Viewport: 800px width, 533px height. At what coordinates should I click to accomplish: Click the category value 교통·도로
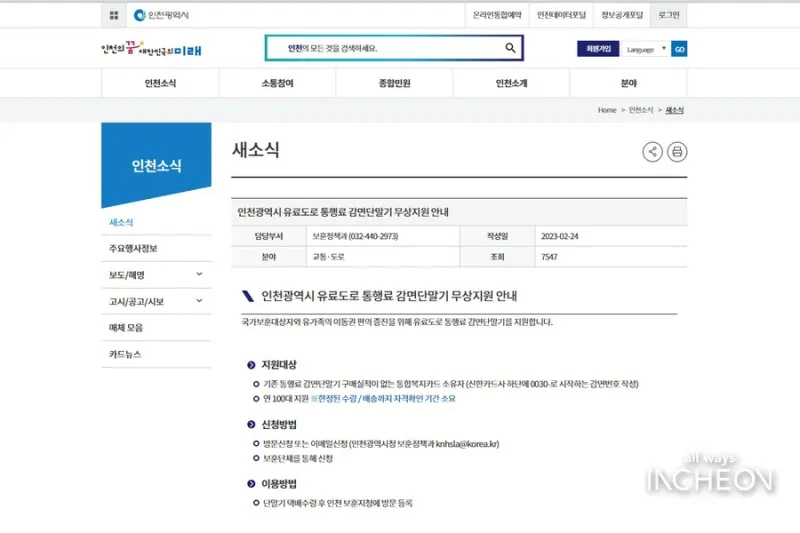[x=329, y=257]
